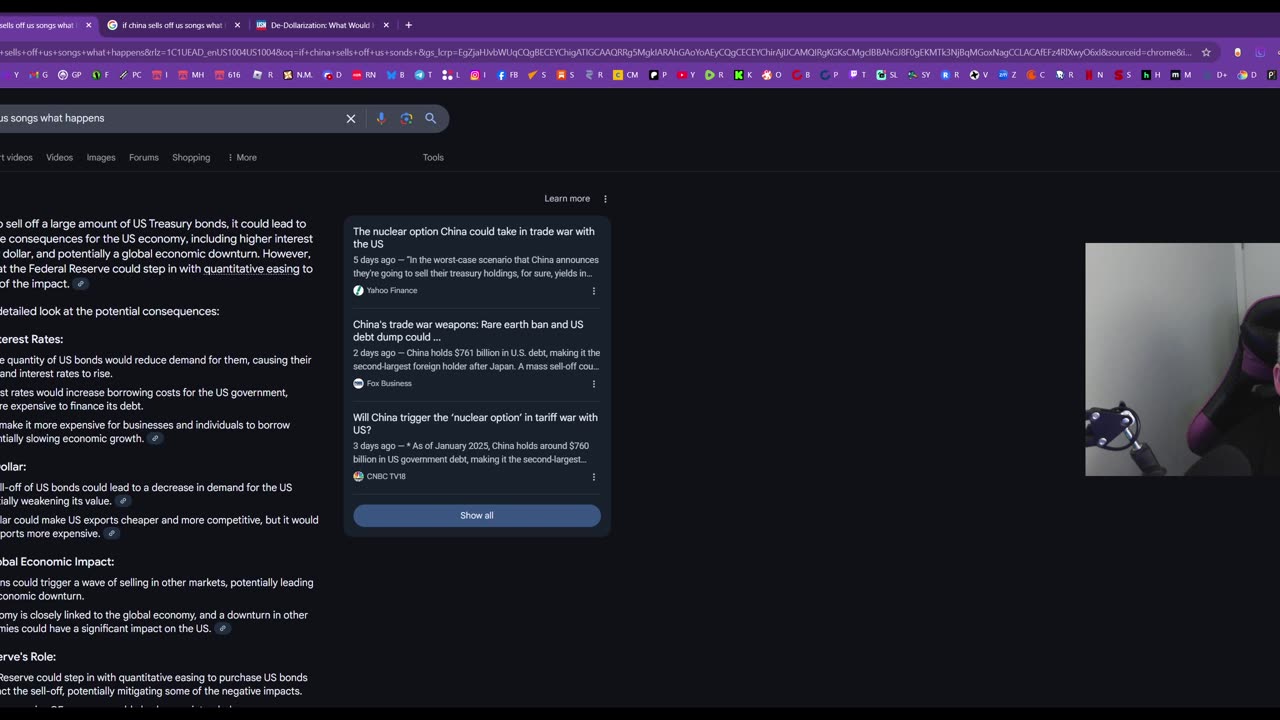Open the Instagram 'I' bookmark
The height and width of the screenshot is (720, 1280).
point(478,74)
